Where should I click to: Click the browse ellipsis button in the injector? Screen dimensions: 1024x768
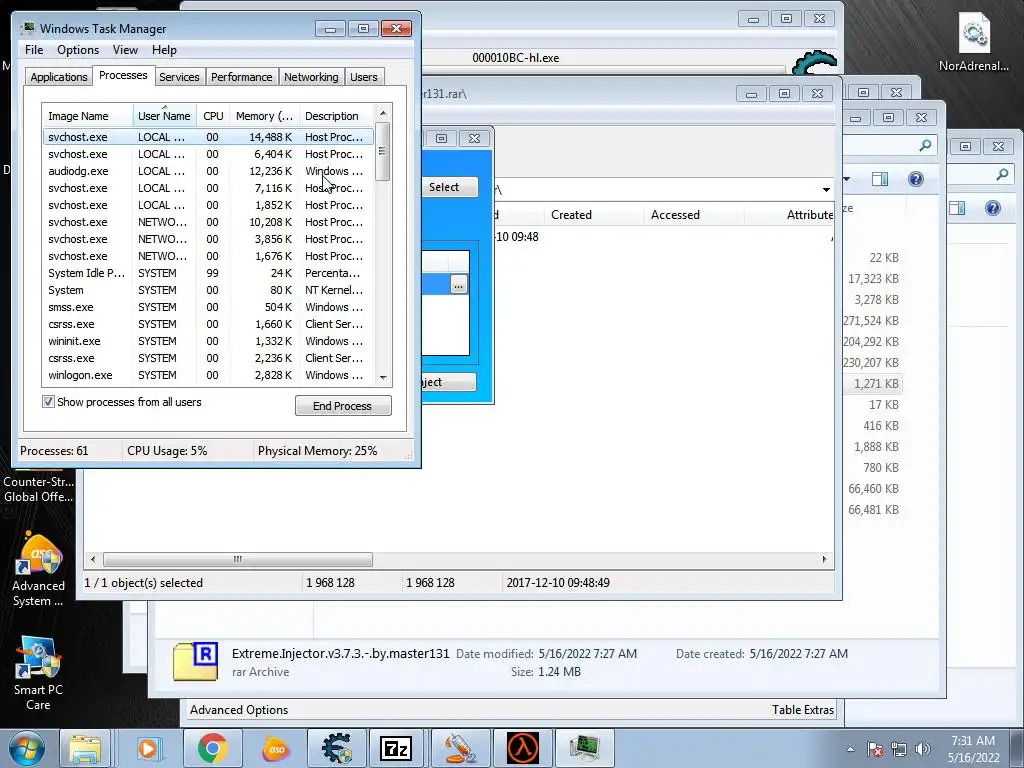458,285
